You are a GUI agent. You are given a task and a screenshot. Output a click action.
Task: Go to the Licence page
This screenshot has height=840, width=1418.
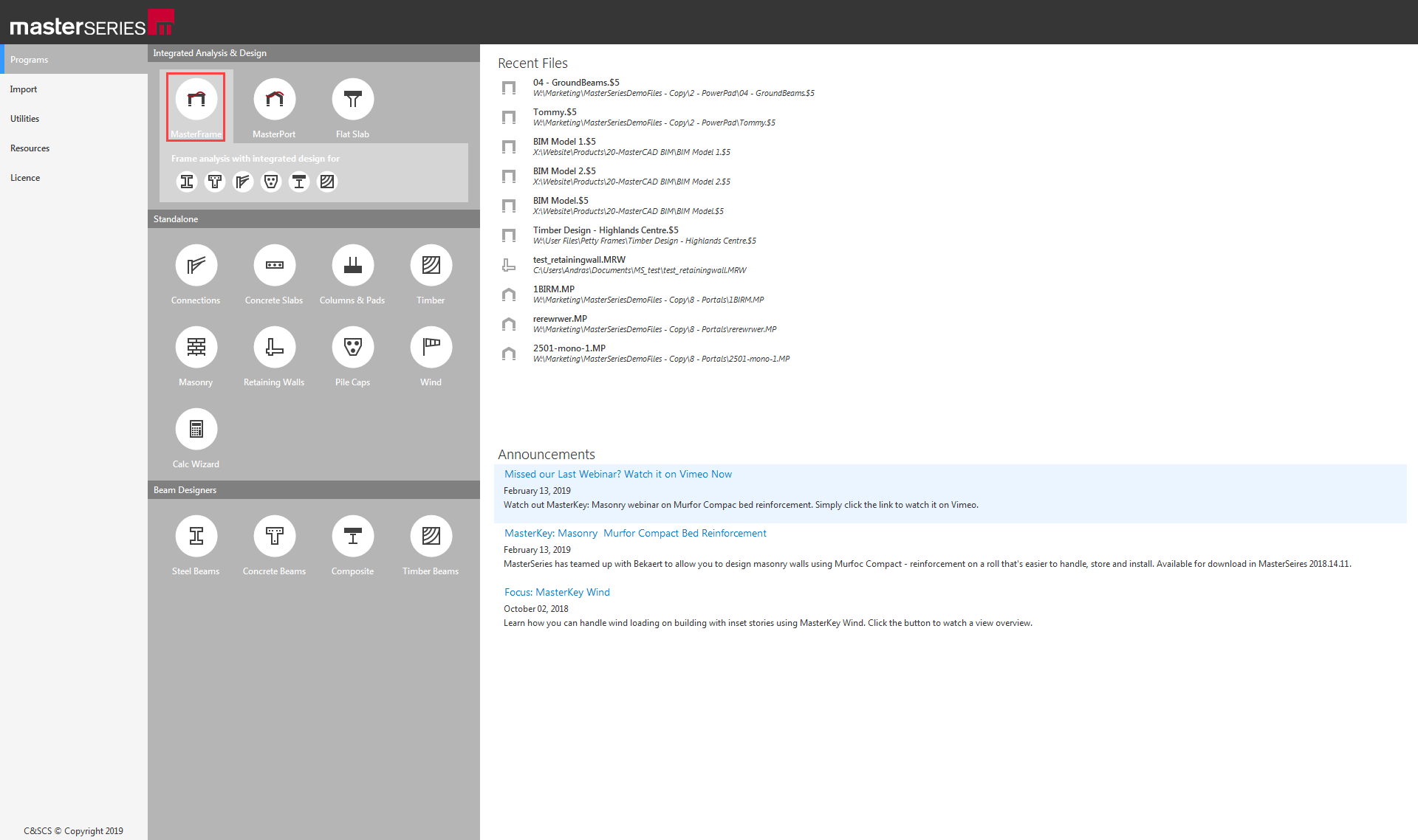point(25,178)
